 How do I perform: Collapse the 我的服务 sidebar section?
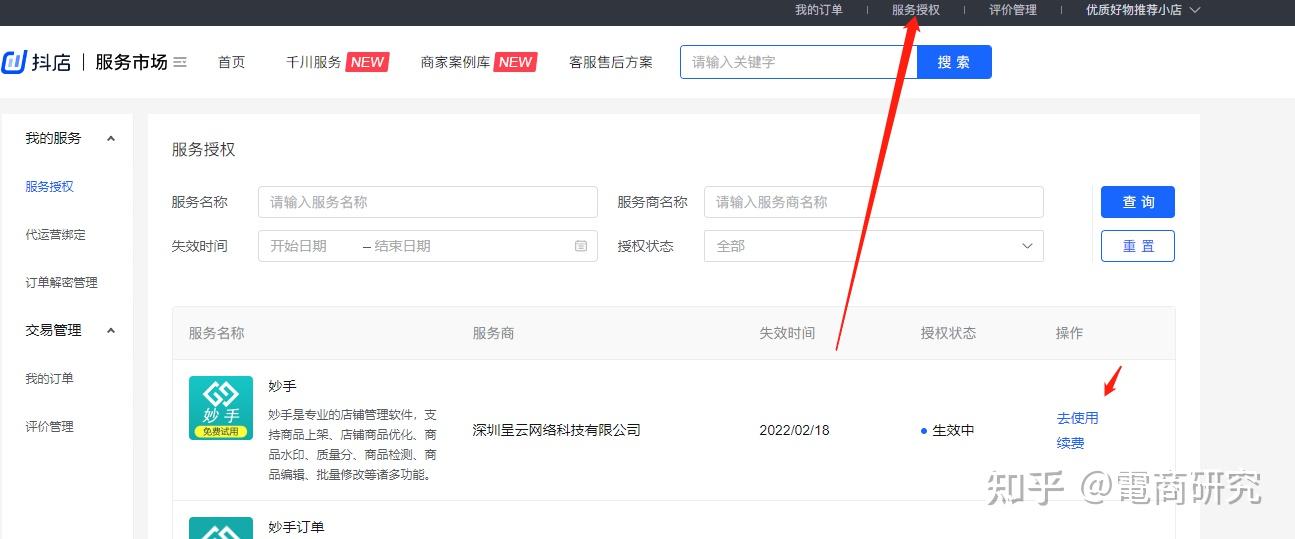[x=111, y=139]
